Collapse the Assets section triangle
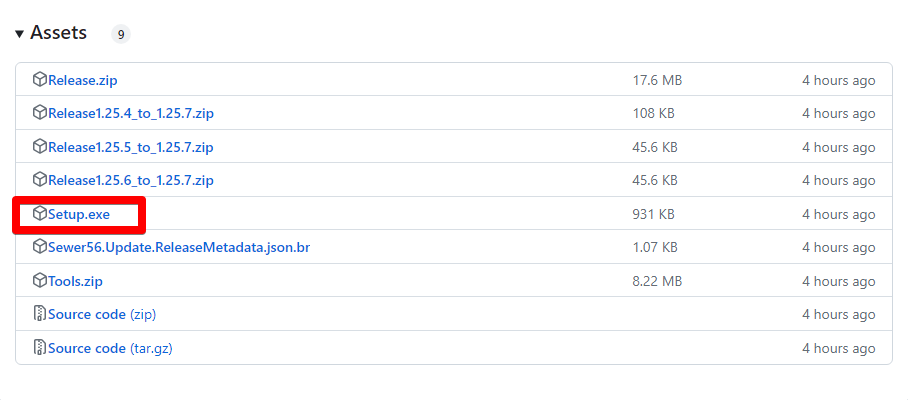The height and width of the screenshot is (400, 908). pos(19,34)
